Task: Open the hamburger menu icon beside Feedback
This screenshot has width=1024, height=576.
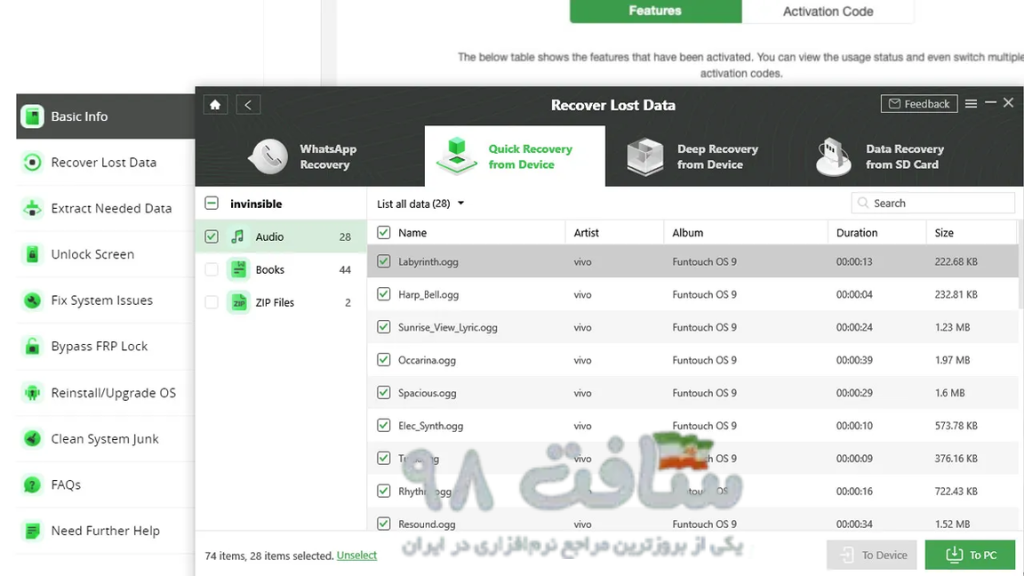Action: (x=971, y=104)
